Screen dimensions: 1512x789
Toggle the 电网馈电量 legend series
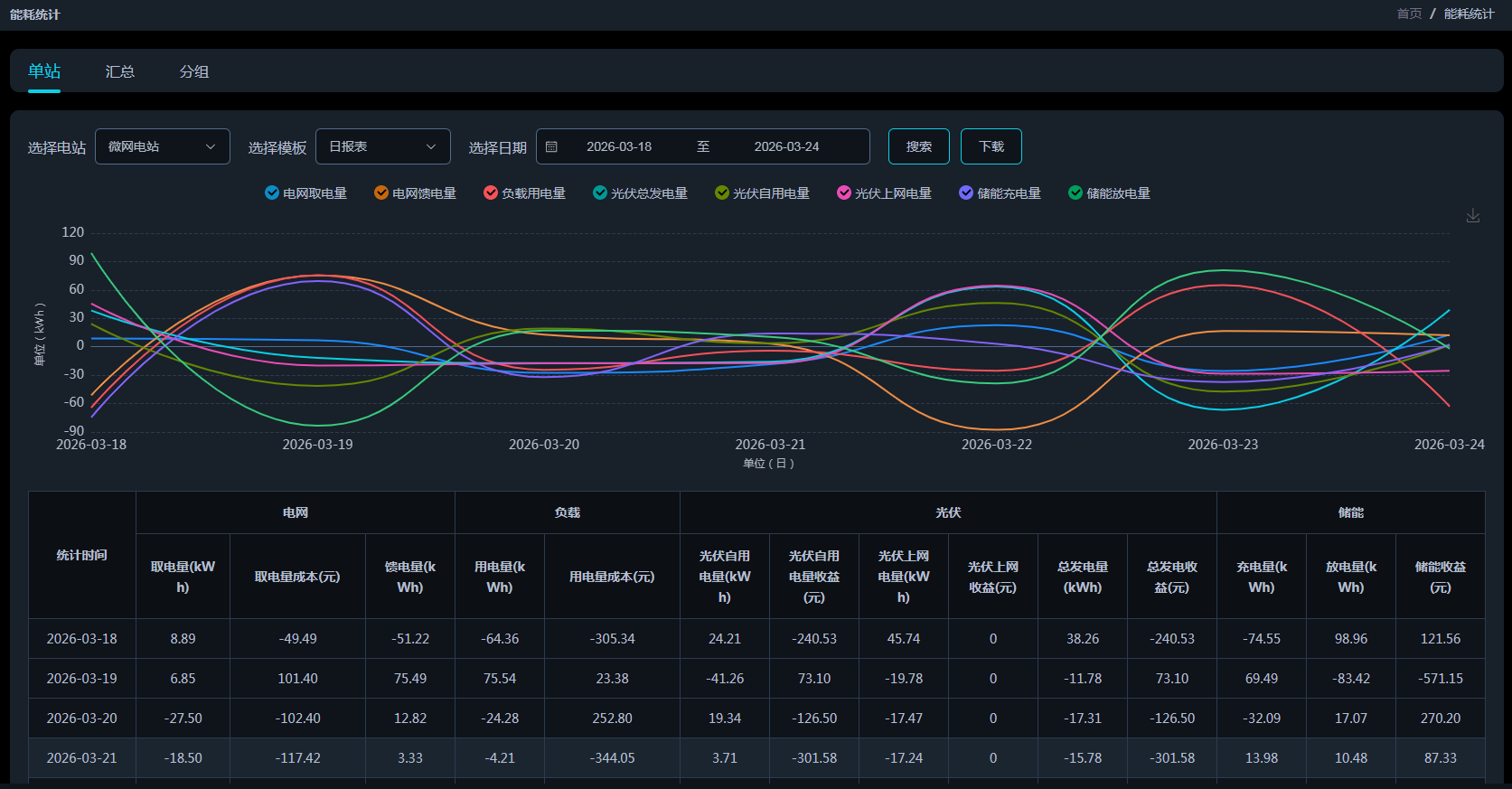(415, 193)
